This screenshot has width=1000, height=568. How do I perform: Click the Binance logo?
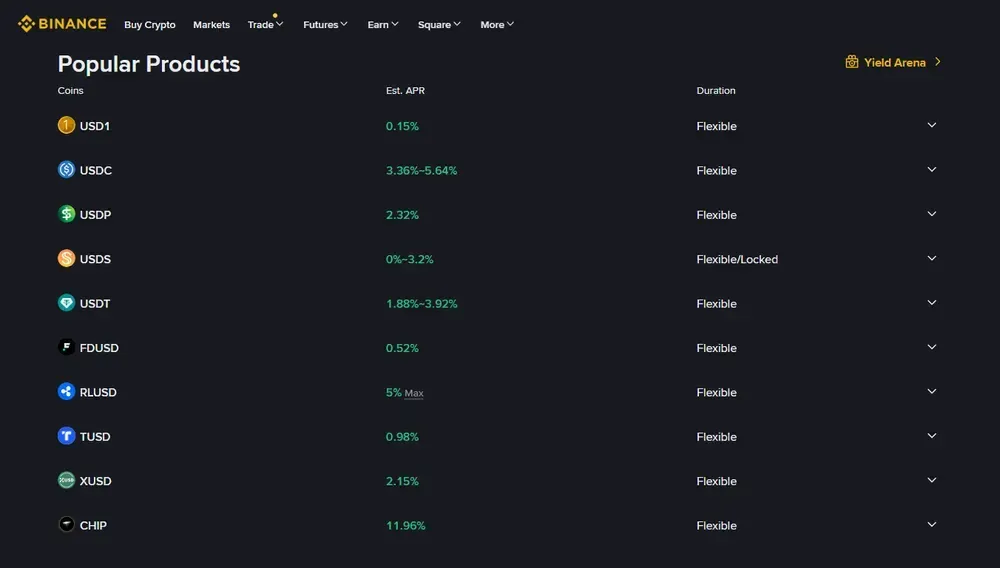62,24
